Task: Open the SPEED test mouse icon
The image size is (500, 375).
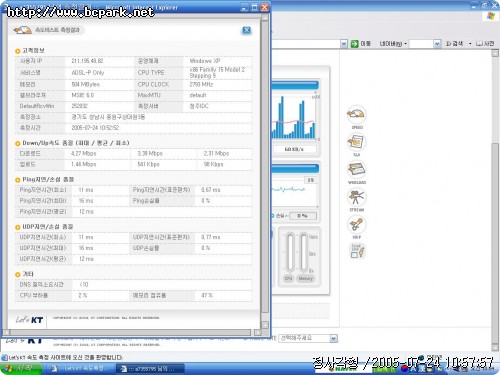Action: pyautogui.click(x=356, y=115)
